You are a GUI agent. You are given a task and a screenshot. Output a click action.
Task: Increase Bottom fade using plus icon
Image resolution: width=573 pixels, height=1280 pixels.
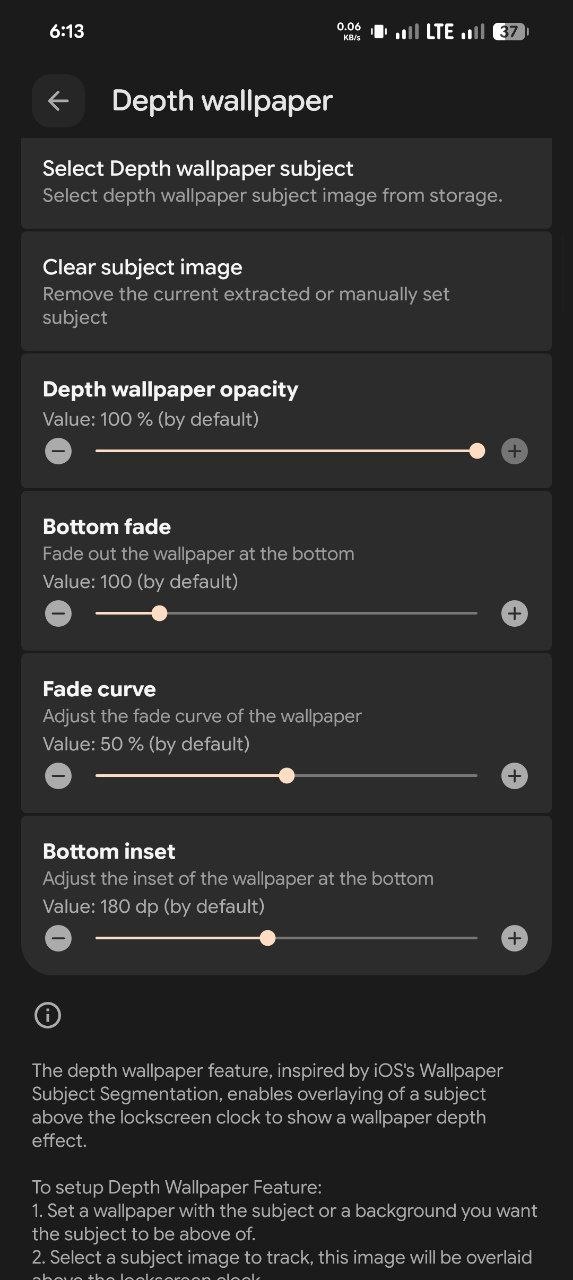(514, 613)
